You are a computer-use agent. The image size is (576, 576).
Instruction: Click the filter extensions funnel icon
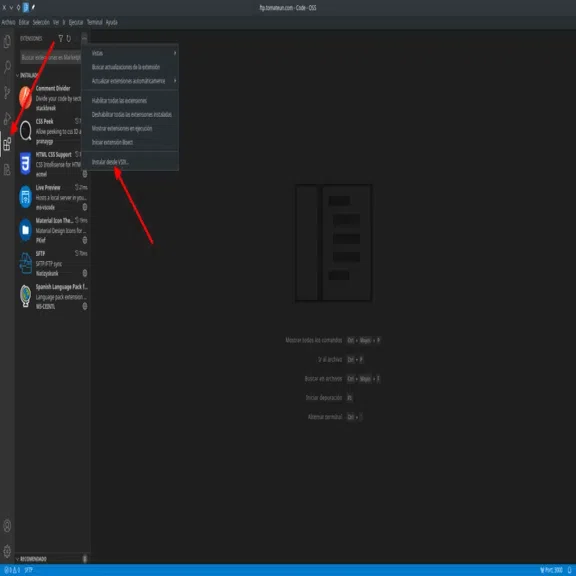pyautogui.click(x=61, y=38)
